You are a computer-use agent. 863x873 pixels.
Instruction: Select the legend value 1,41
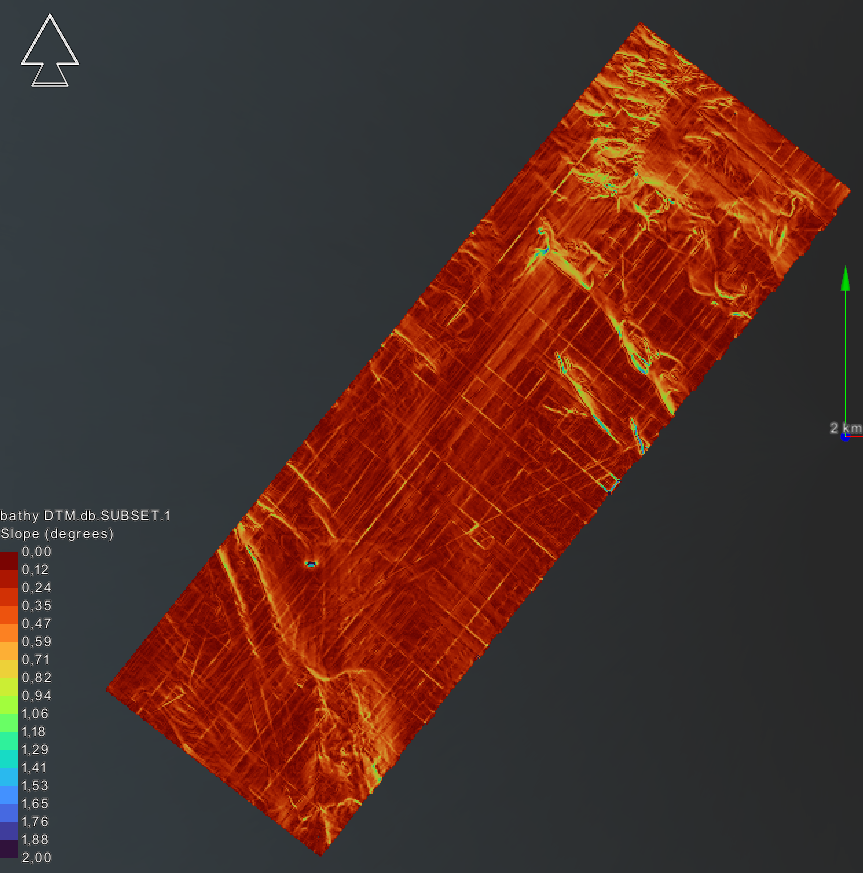pyautogui.click(x=34, y=767)
